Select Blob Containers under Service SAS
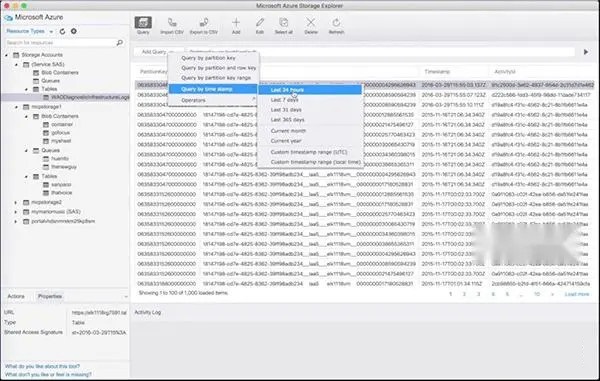 click(x=60, y=73)
